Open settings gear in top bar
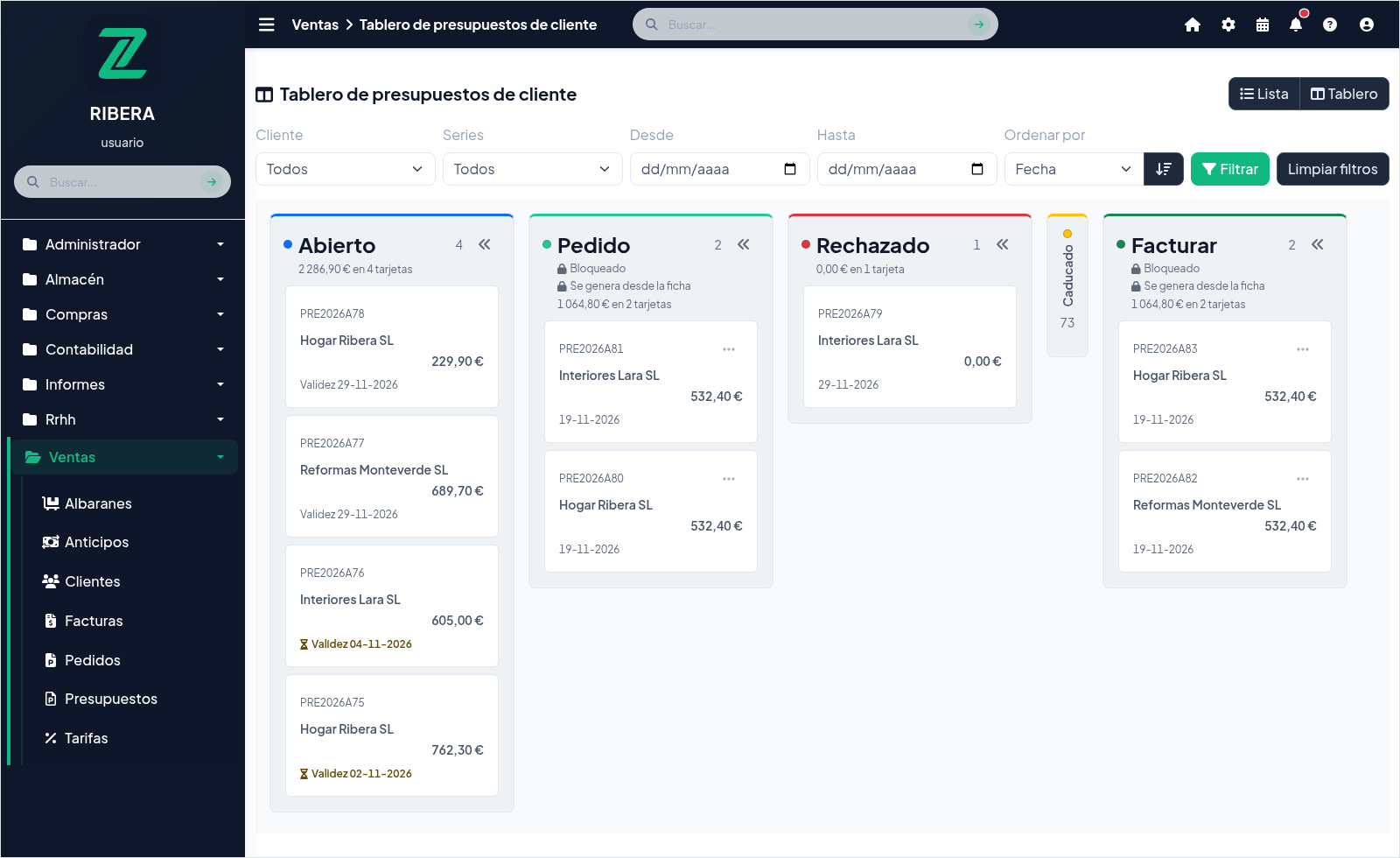Screen dimensions: 1400x858 click(x=1228, y=25)
